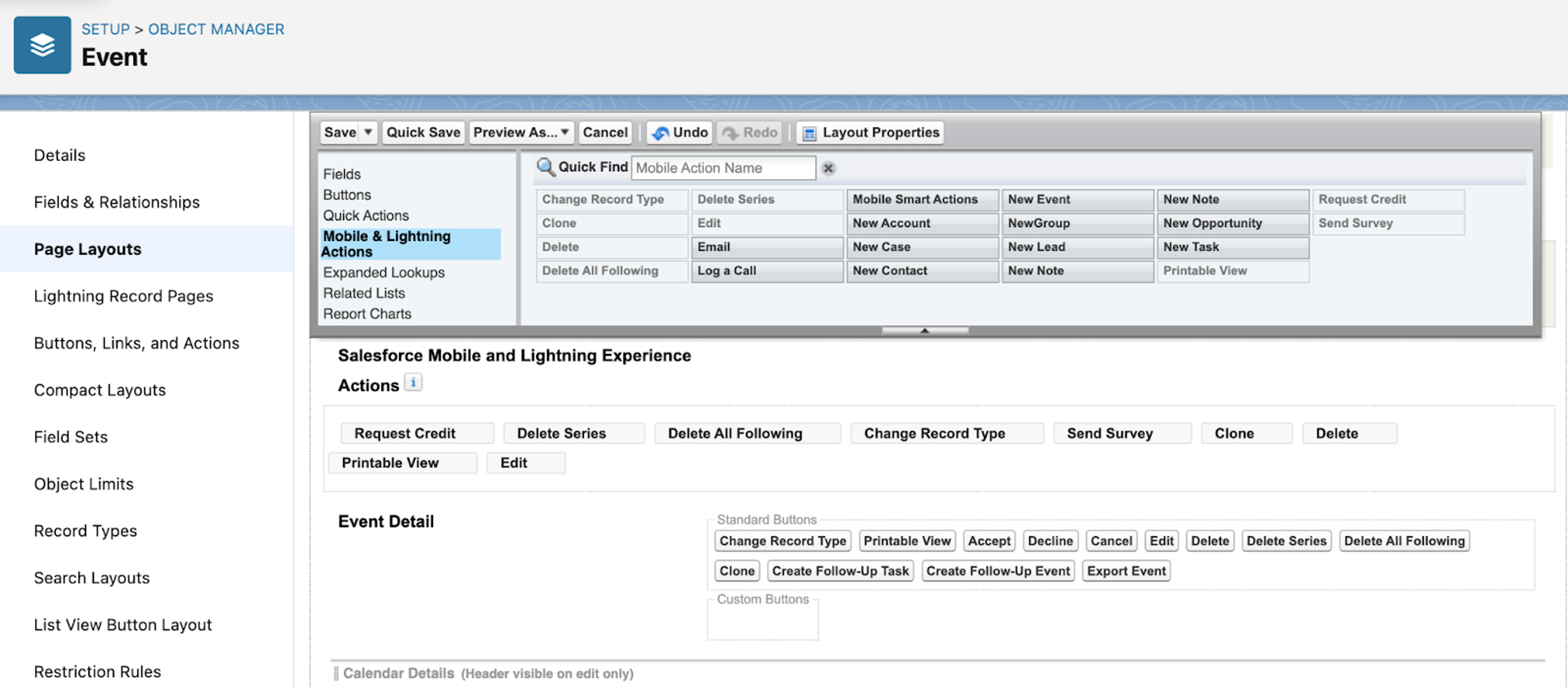Click the Cancel toolbar button
Viewport: 1568px width, 689px height.
(x=604, y=132)
